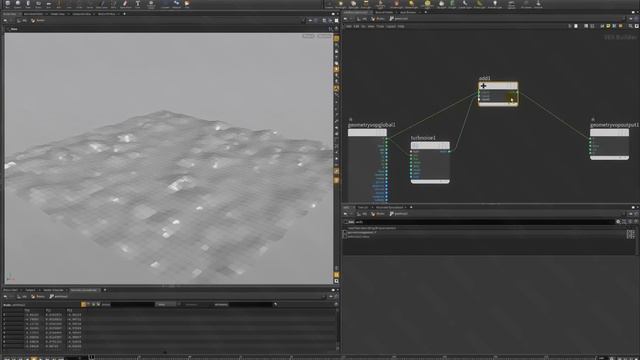This screenshot has height=360, width=640.
Task: Select the File shelf tool
Action: click(187, 4)
